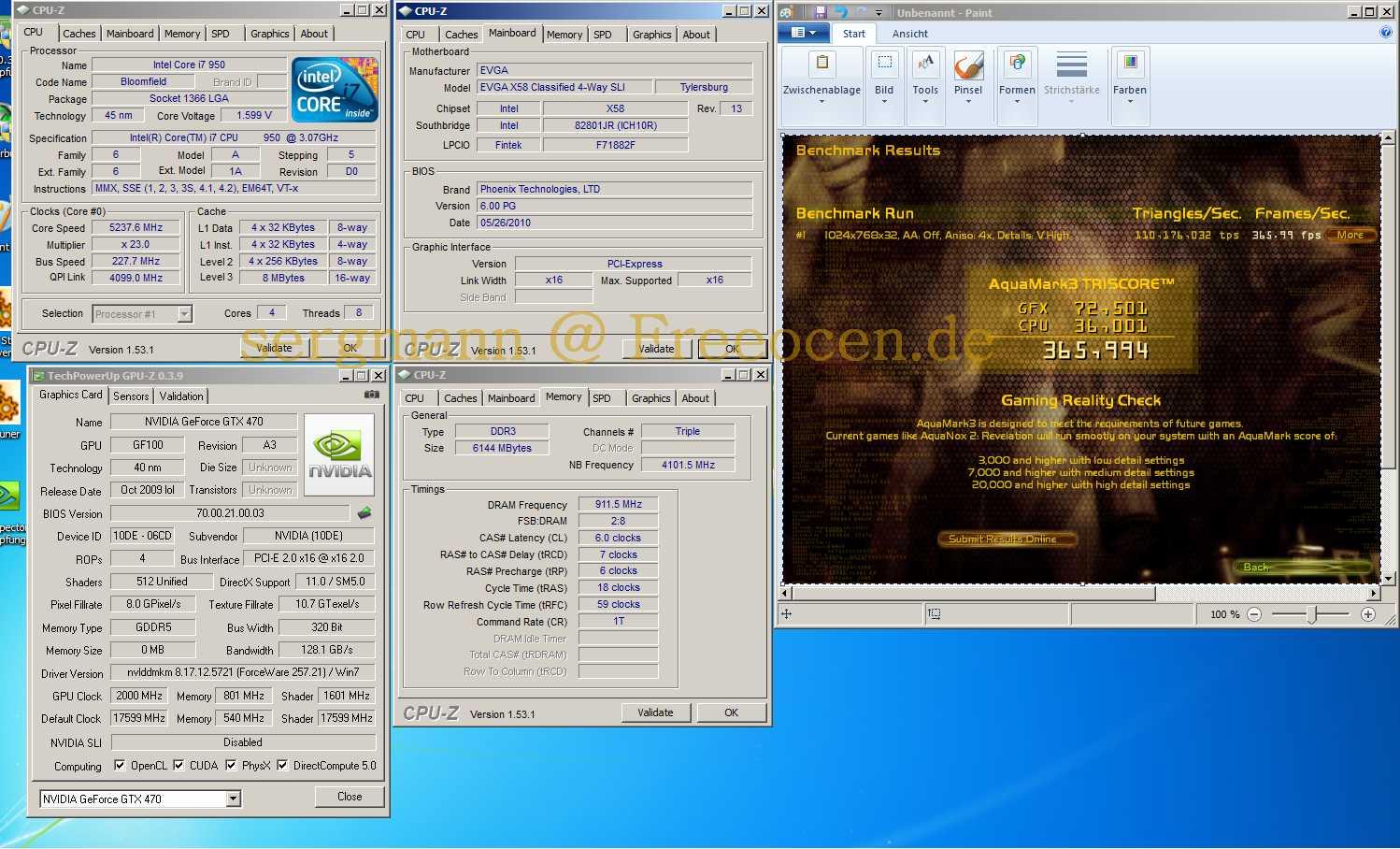This screenshot has width=1400, height=849.
Task: Click the zoom out minus icon in Paint
Action: (1254, 614)
